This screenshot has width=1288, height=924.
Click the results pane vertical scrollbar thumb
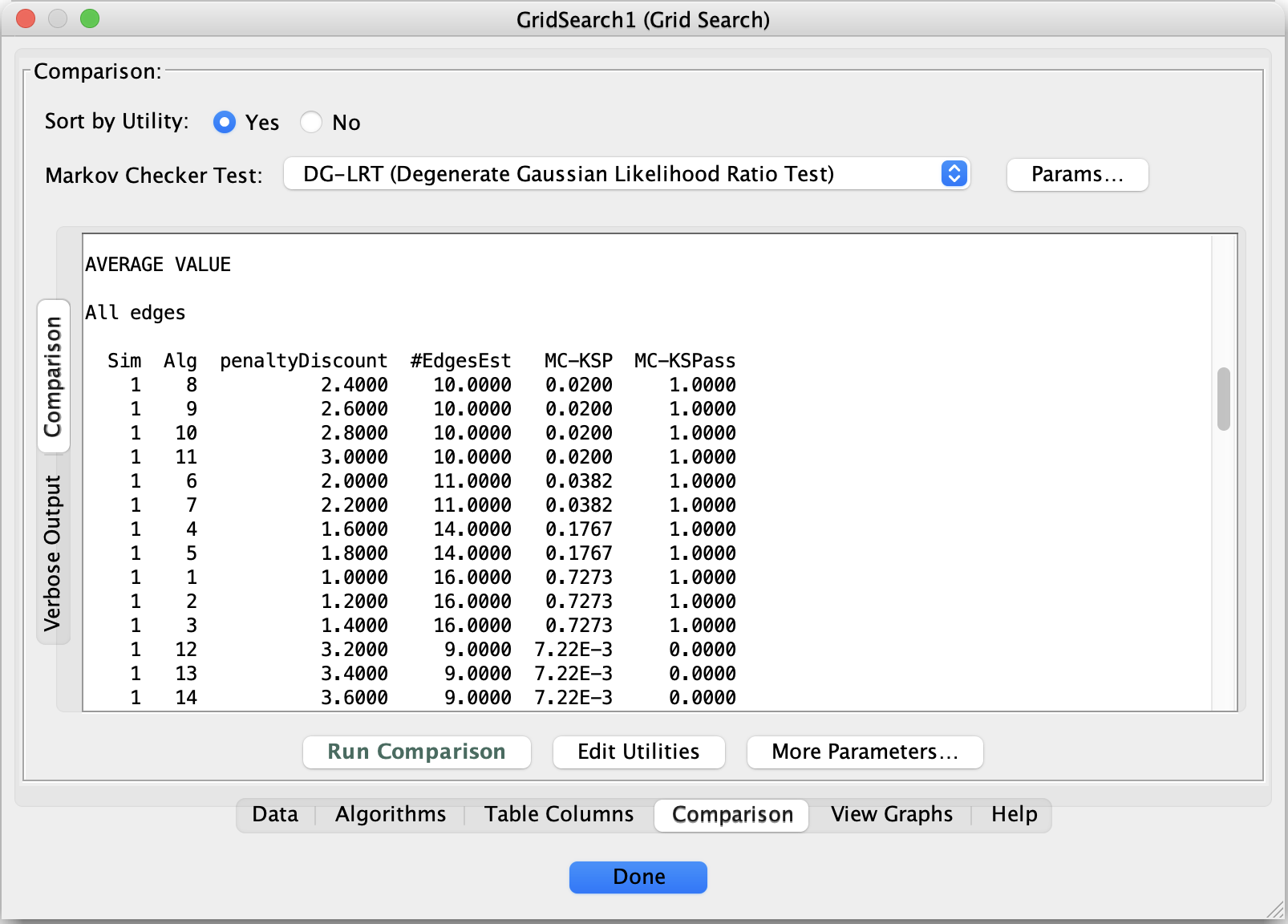point(1223,399)
